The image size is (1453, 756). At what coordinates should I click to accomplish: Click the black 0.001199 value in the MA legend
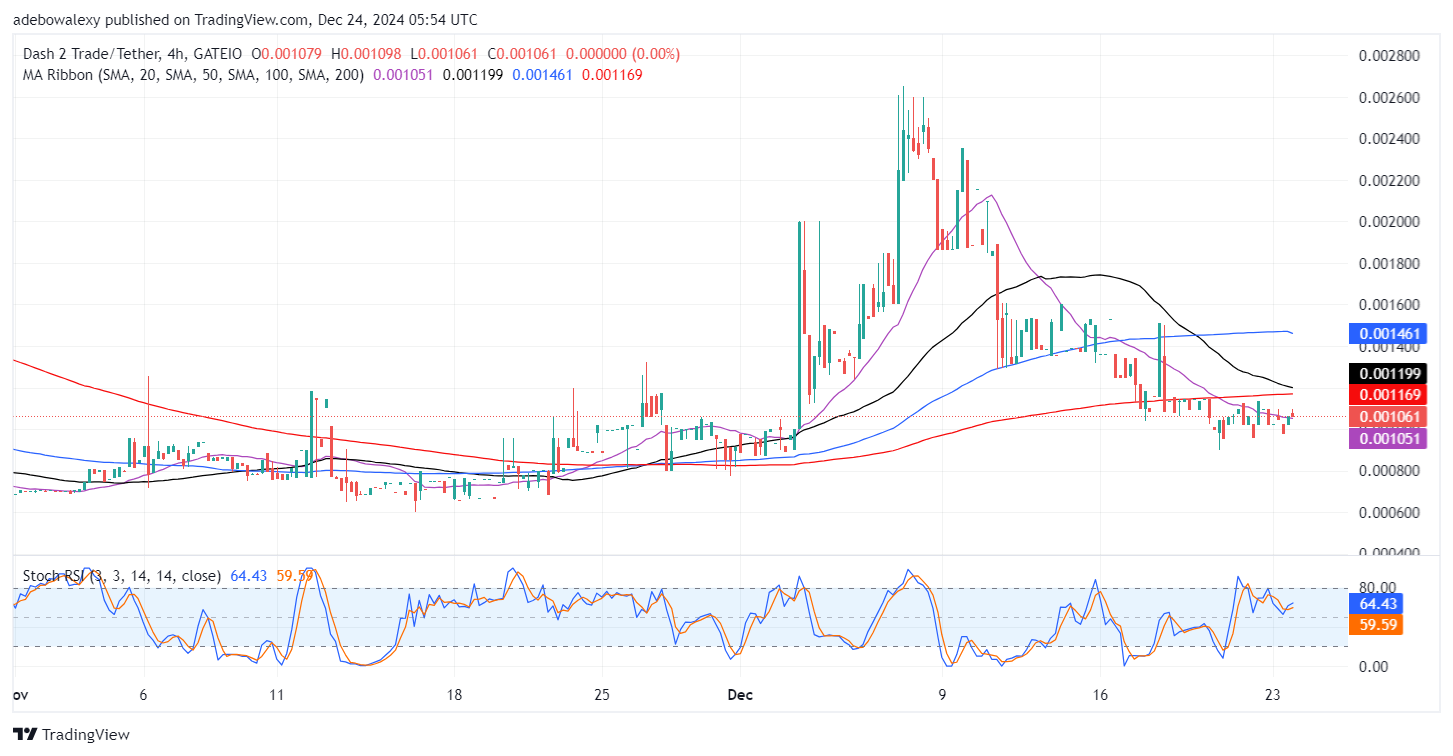click(x=473, y=74)
